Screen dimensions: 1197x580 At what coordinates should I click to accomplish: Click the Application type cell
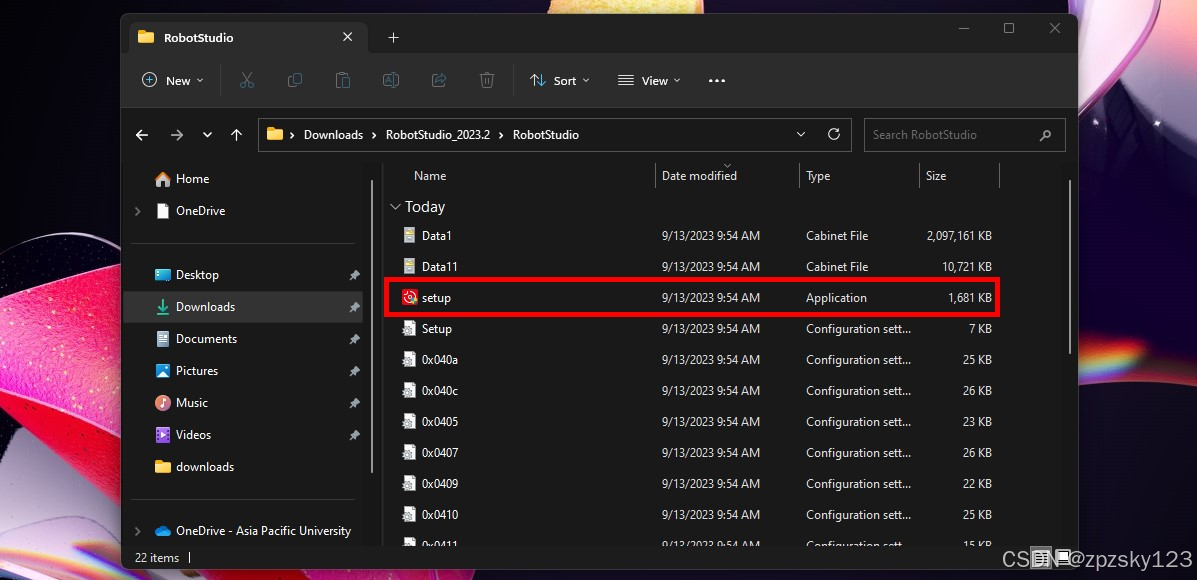pyautogui.click(x=837, y=298)
